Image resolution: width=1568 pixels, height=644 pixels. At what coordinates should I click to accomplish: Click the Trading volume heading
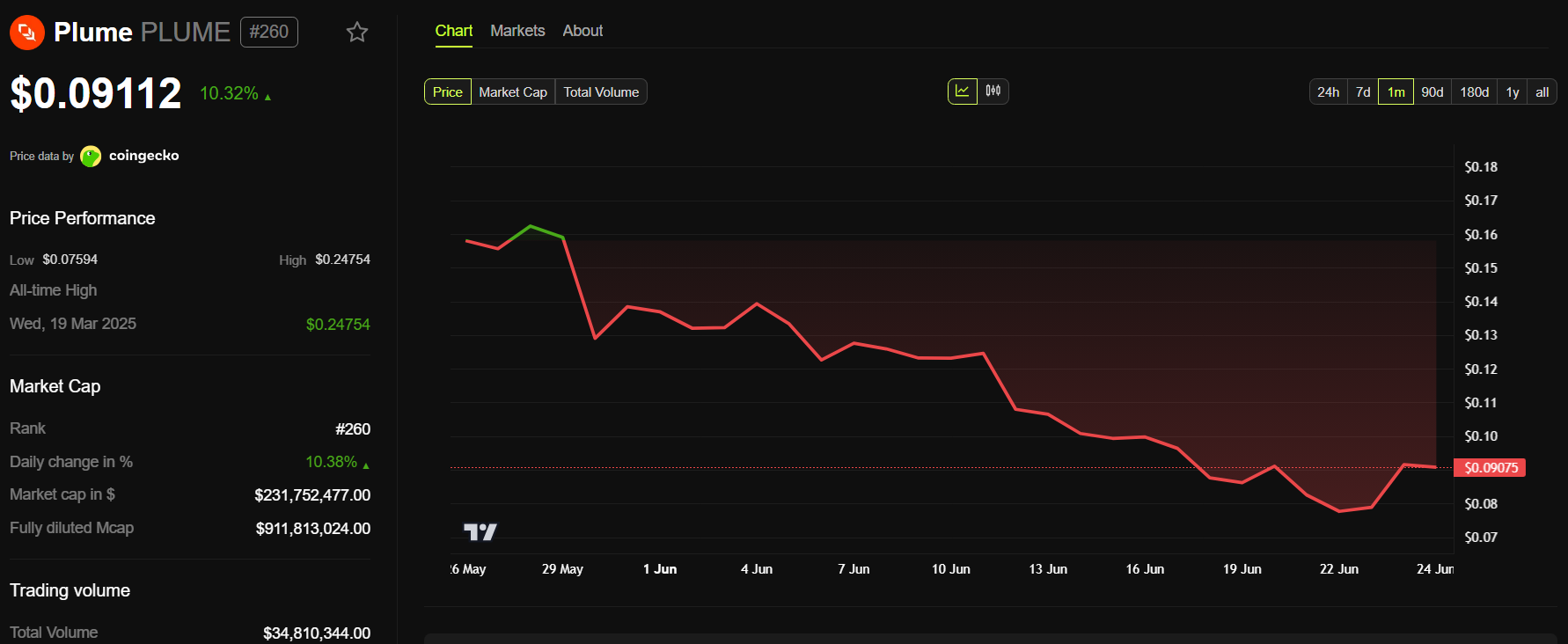coord(70,590)
